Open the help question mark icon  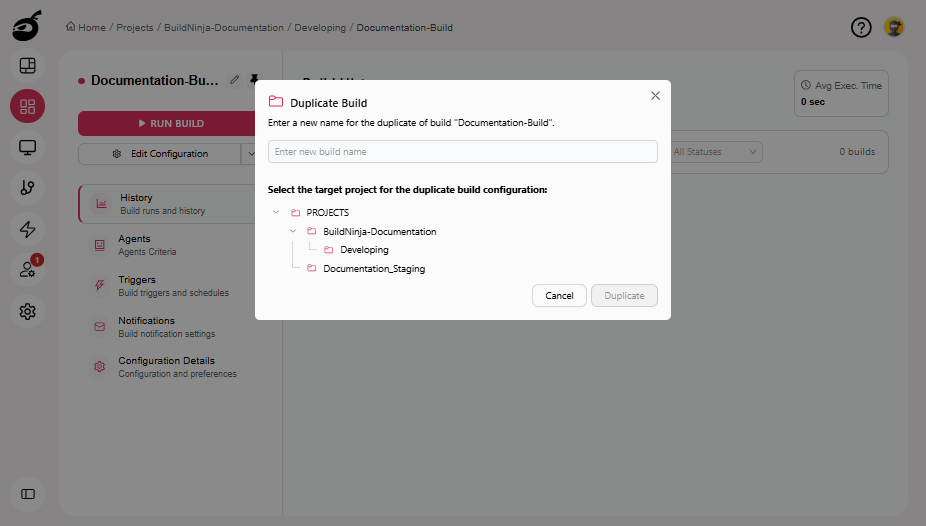(861, 27)
